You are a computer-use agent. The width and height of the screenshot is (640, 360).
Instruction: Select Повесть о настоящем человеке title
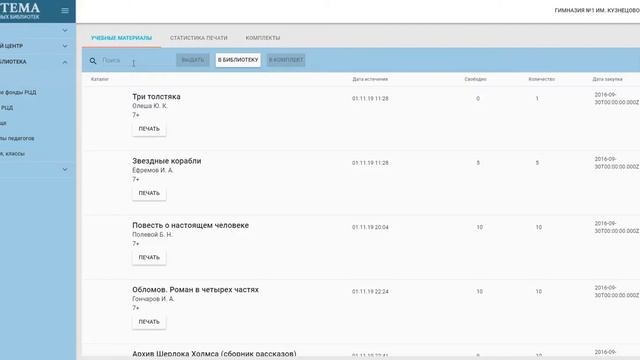coord(190,225)
